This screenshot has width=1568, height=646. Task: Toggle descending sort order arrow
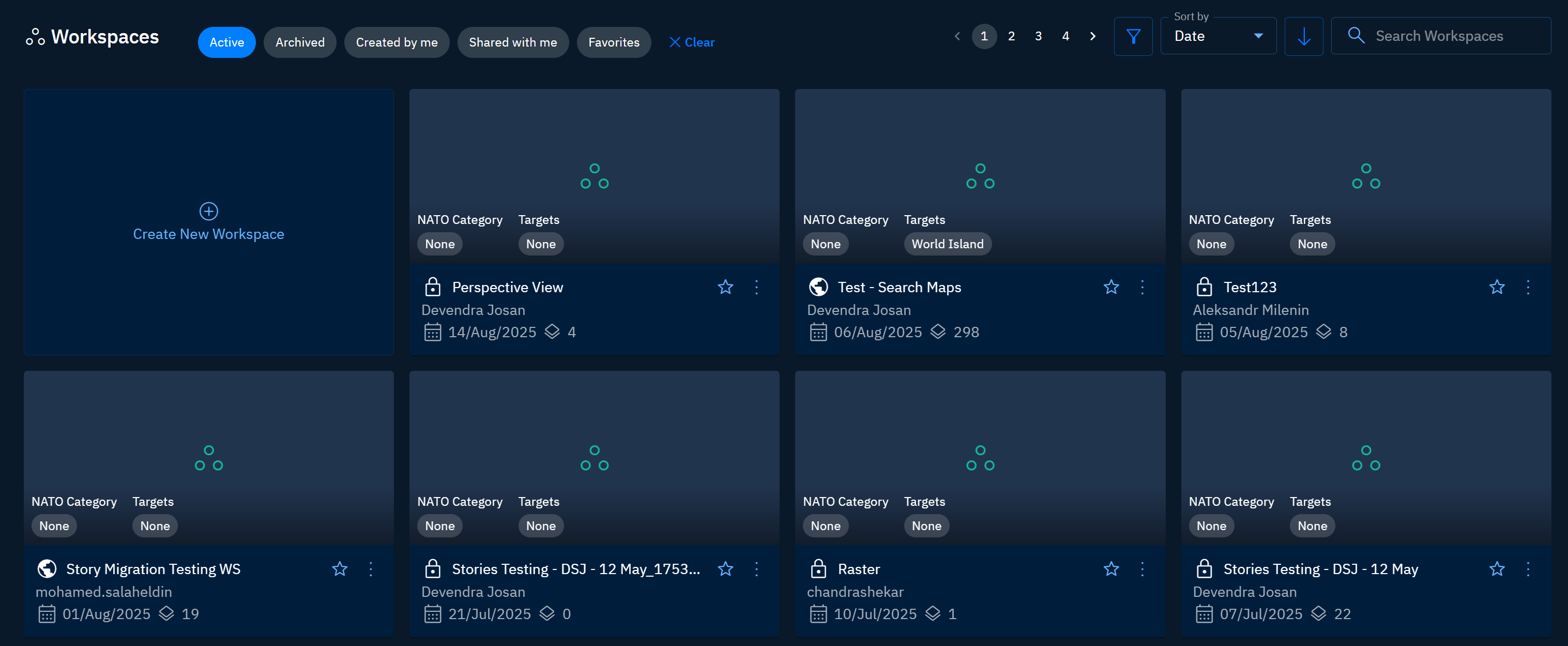tap(1303, 37)
